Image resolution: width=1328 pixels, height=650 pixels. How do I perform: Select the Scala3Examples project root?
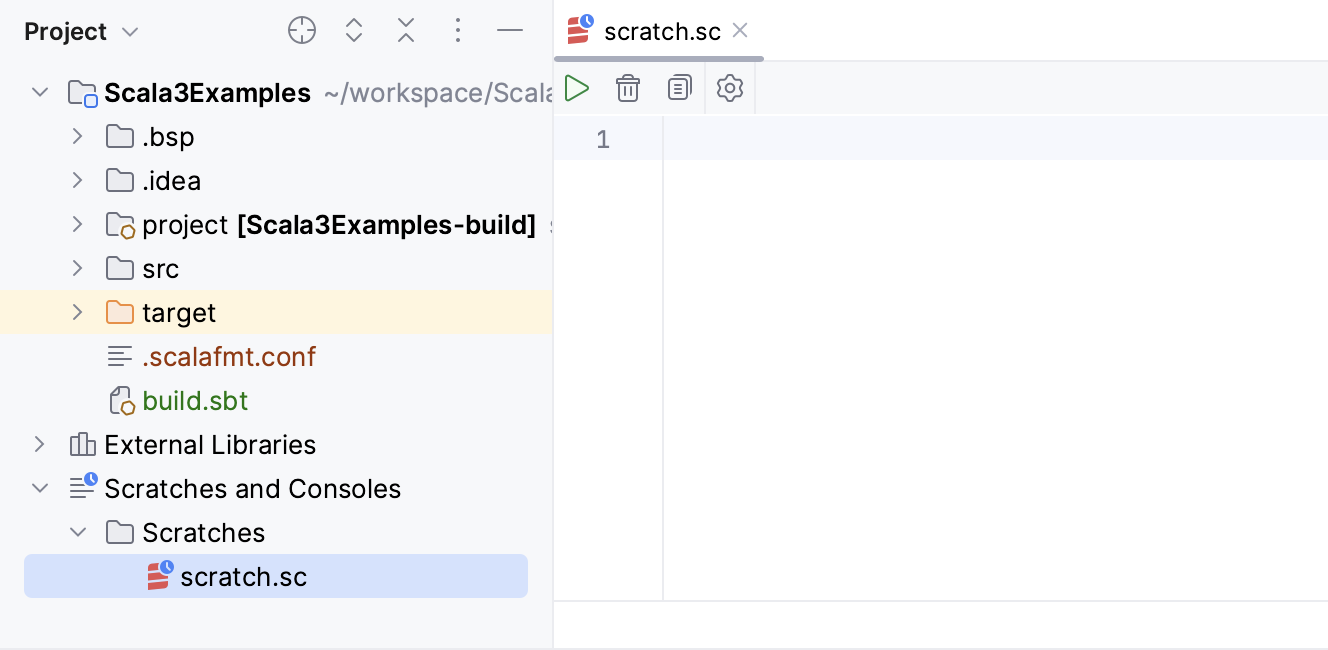[x=208, y=92]
